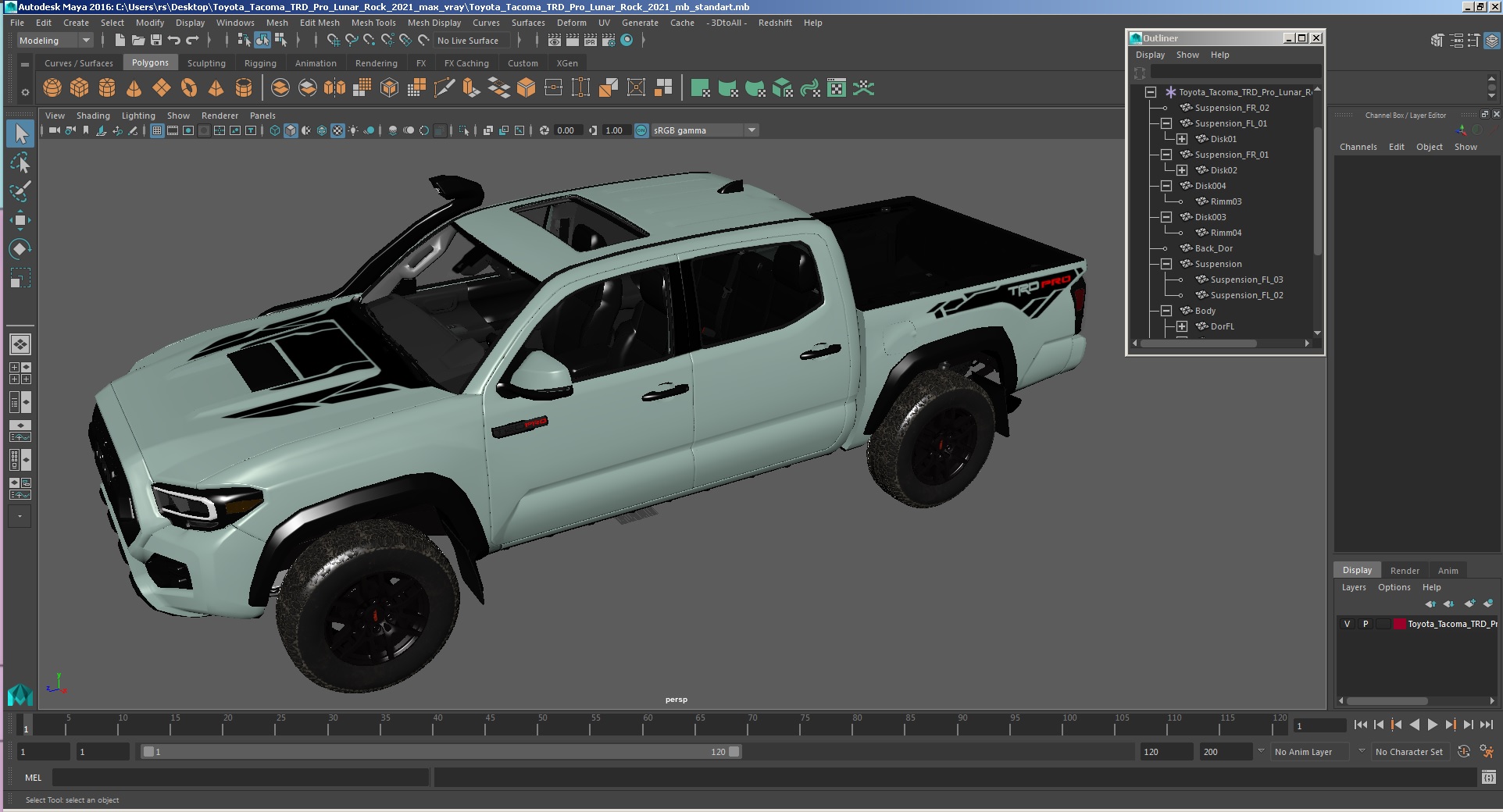
Task: Jump to the end of the playback range
Action: (x=1487, y=725)
